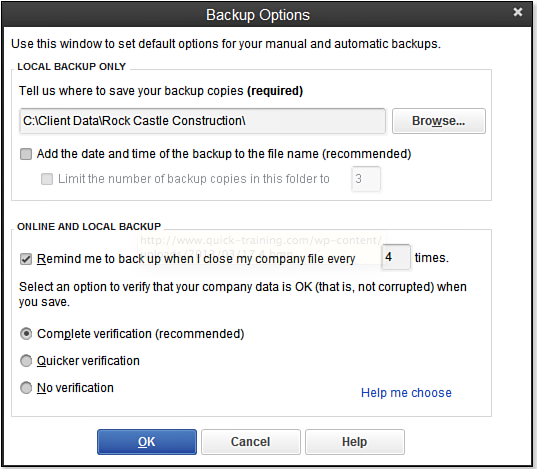Click the reminder frequency field showing 4

tap(396, 257)
